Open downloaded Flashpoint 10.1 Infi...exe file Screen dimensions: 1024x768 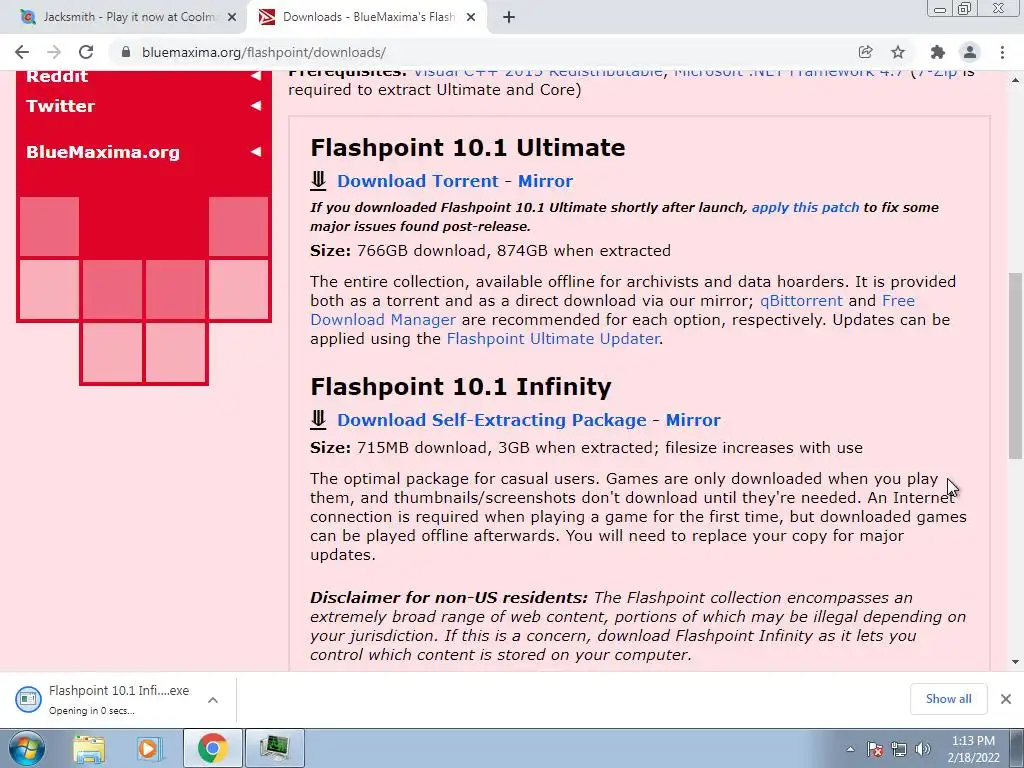click(118, 699)
